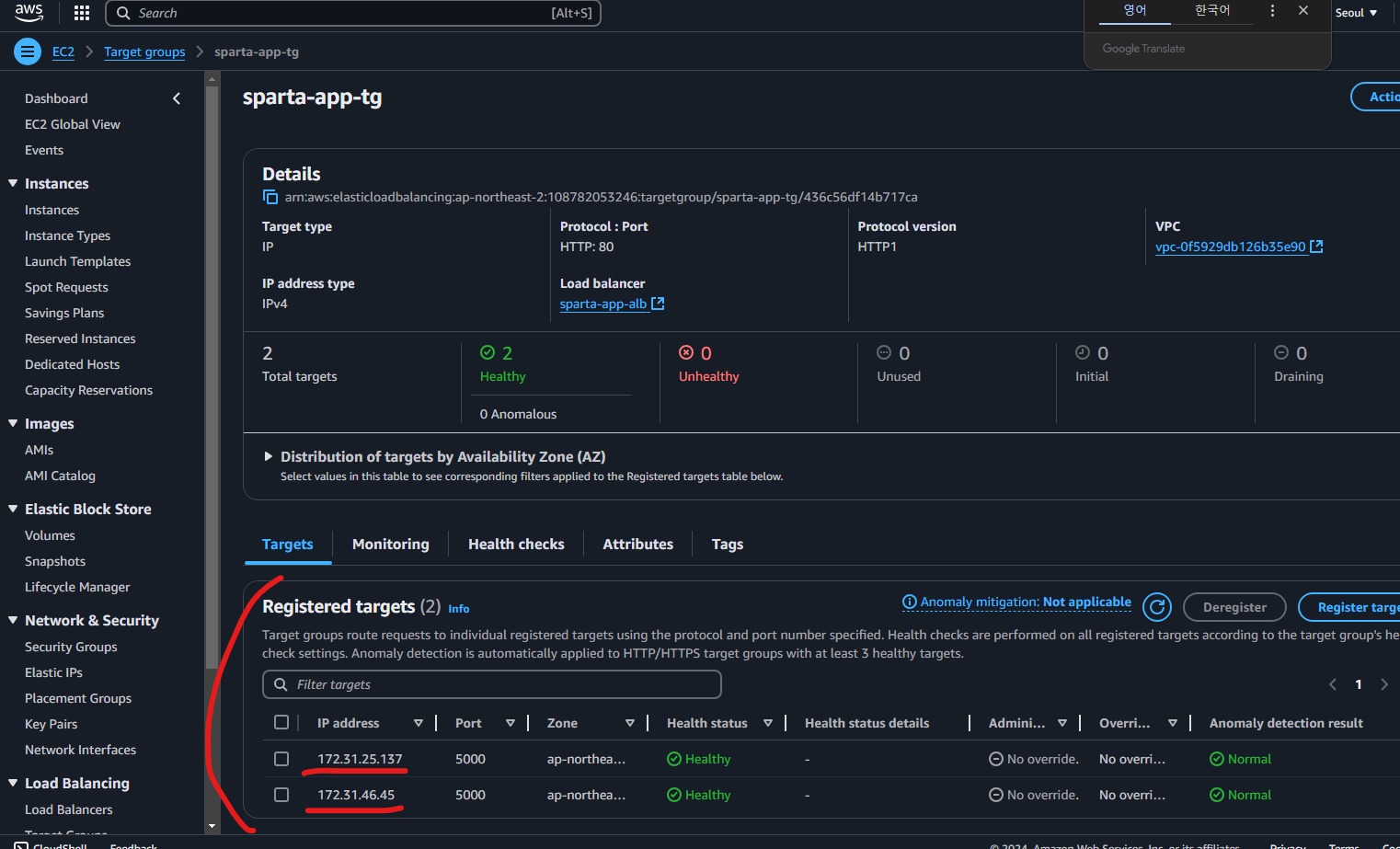Click the Unused count icon
Viewport: 1400px width, 849px height.
click(884, 352)
